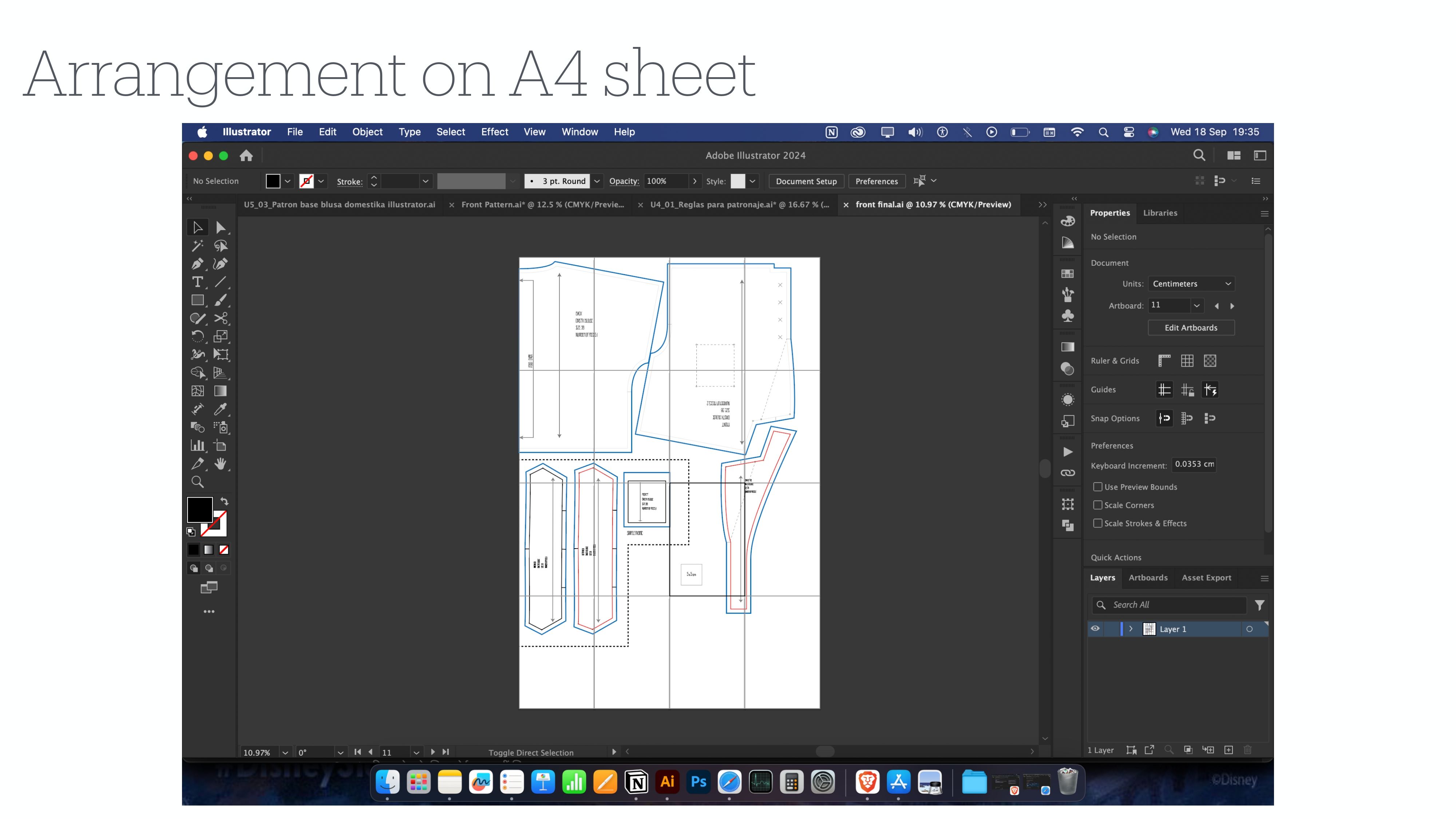Open the graphic Style dropdown
The width and height of the screenshot is (1456, 819).
pyautogui.click(x=752, y=181)
